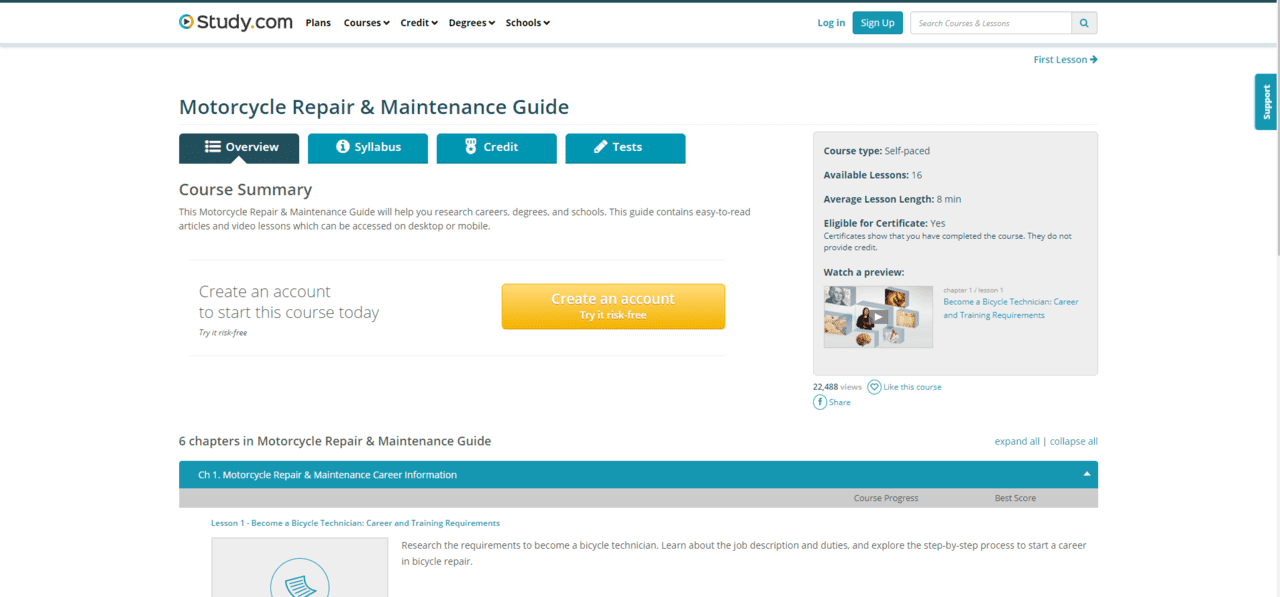Click the yellow Create an account button

[x=613, y=306]
